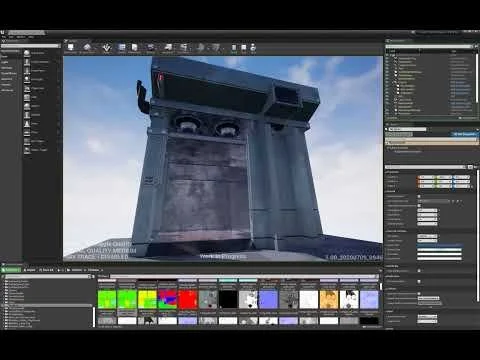
Task: Click the Pause simulation icon
Action: [234, 48]
